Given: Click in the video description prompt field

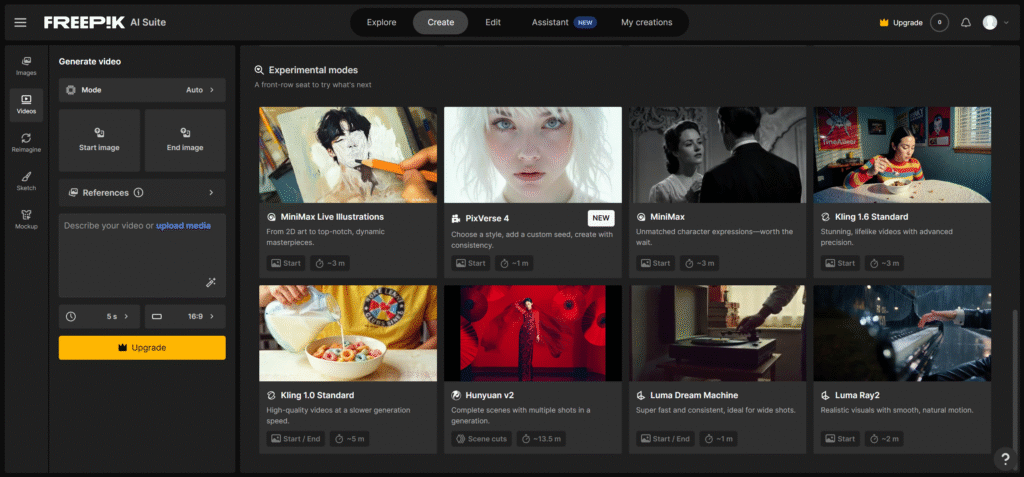Looking at the screenshot, I should [x=142, y=255].
